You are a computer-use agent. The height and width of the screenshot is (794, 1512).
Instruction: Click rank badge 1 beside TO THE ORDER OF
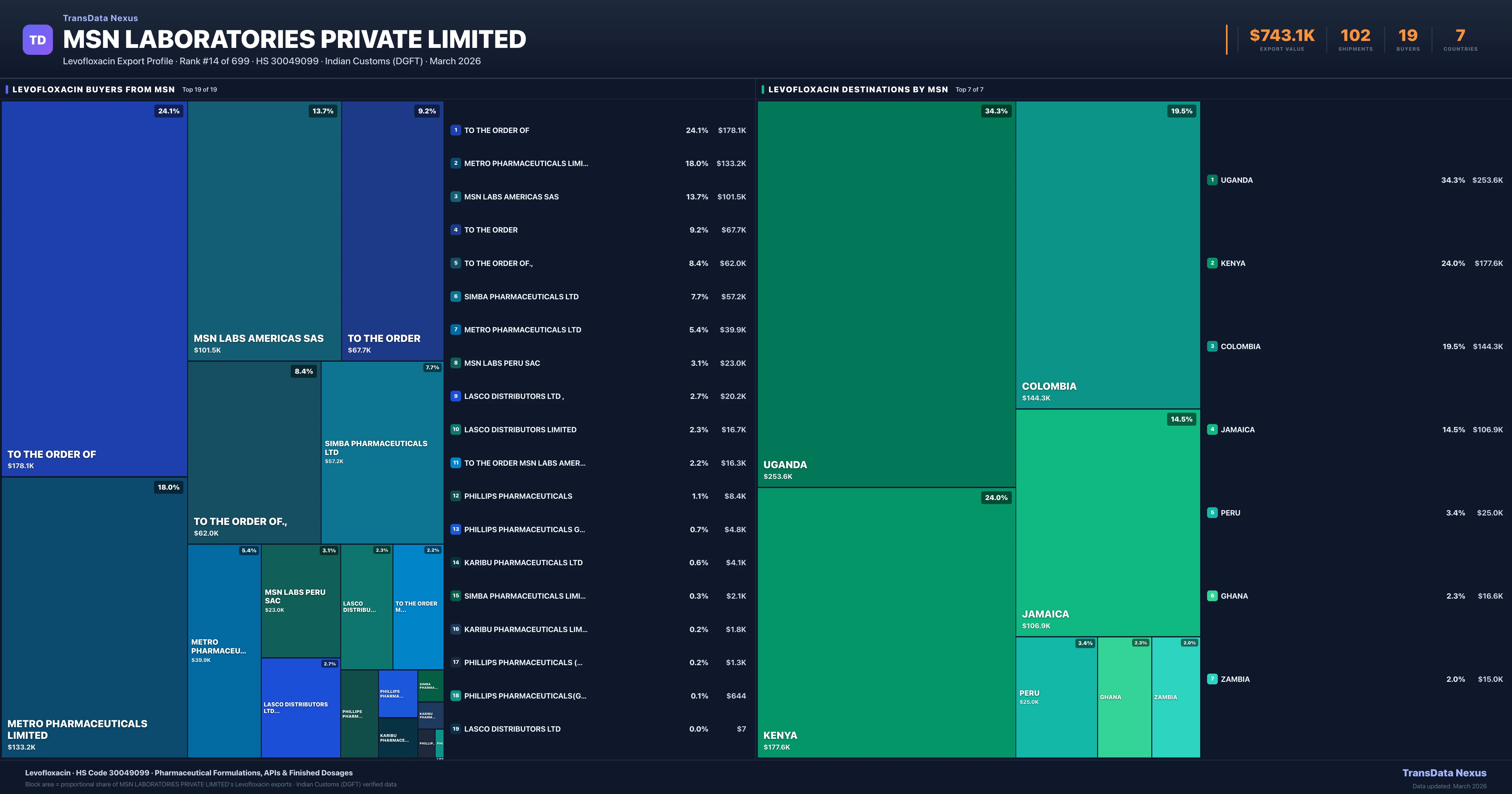[x=455, y=130]
